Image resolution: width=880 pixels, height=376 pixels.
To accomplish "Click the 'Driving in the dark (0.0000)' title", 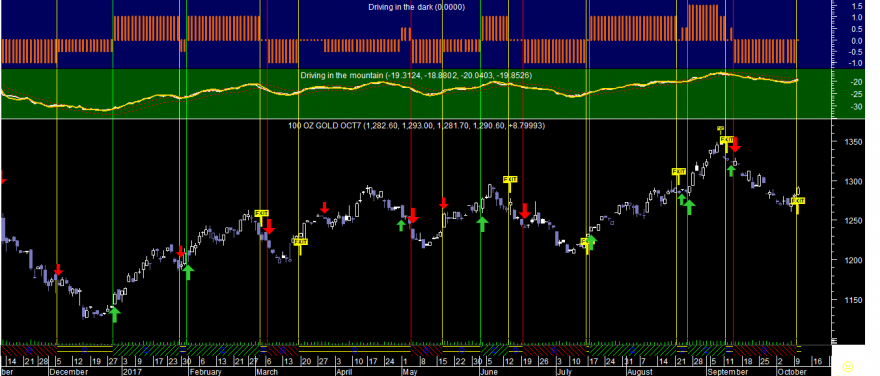I will pyautogui.click(x=416, y=7).
